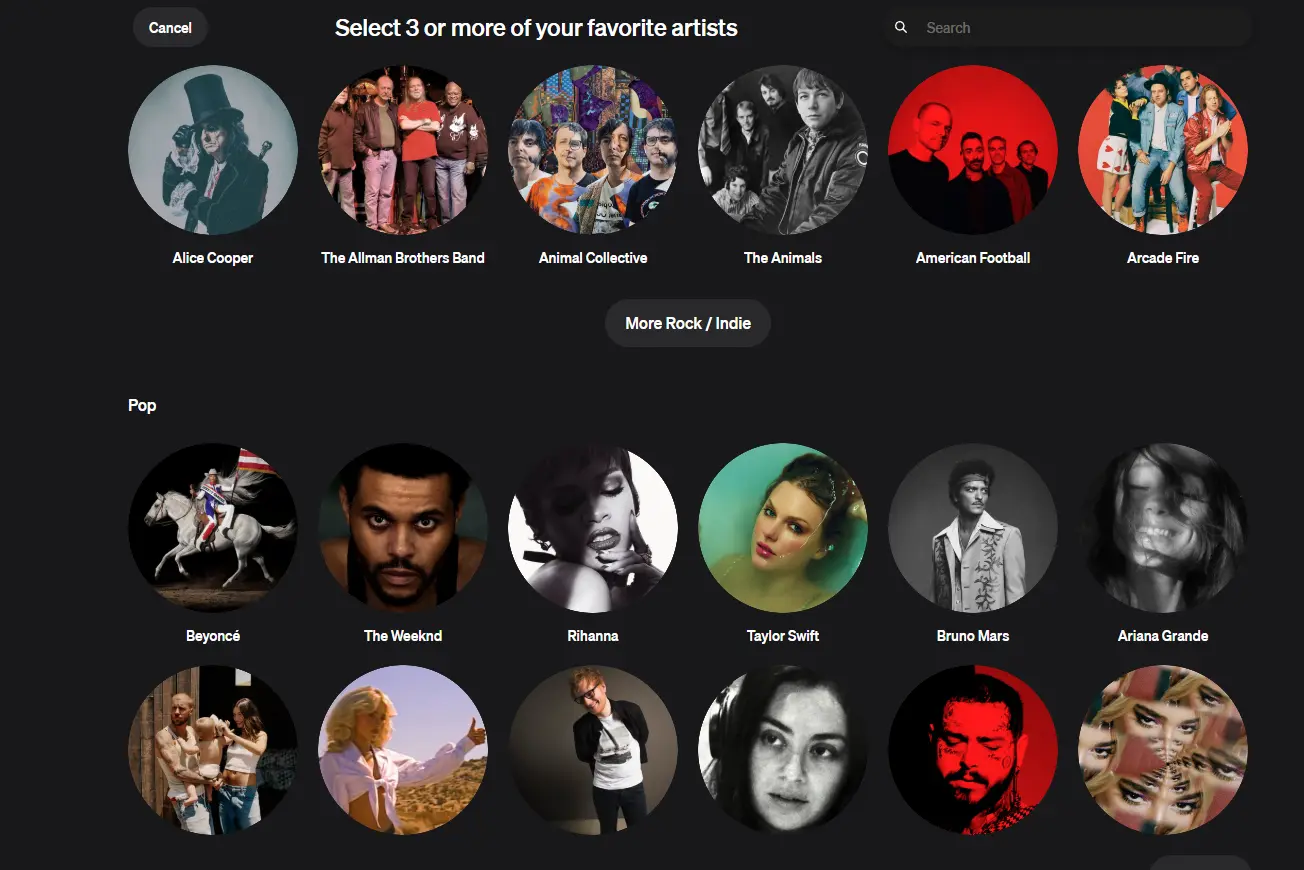
Task: Select the Beyoncé artist photo
Action: click(x=213, y=528)
